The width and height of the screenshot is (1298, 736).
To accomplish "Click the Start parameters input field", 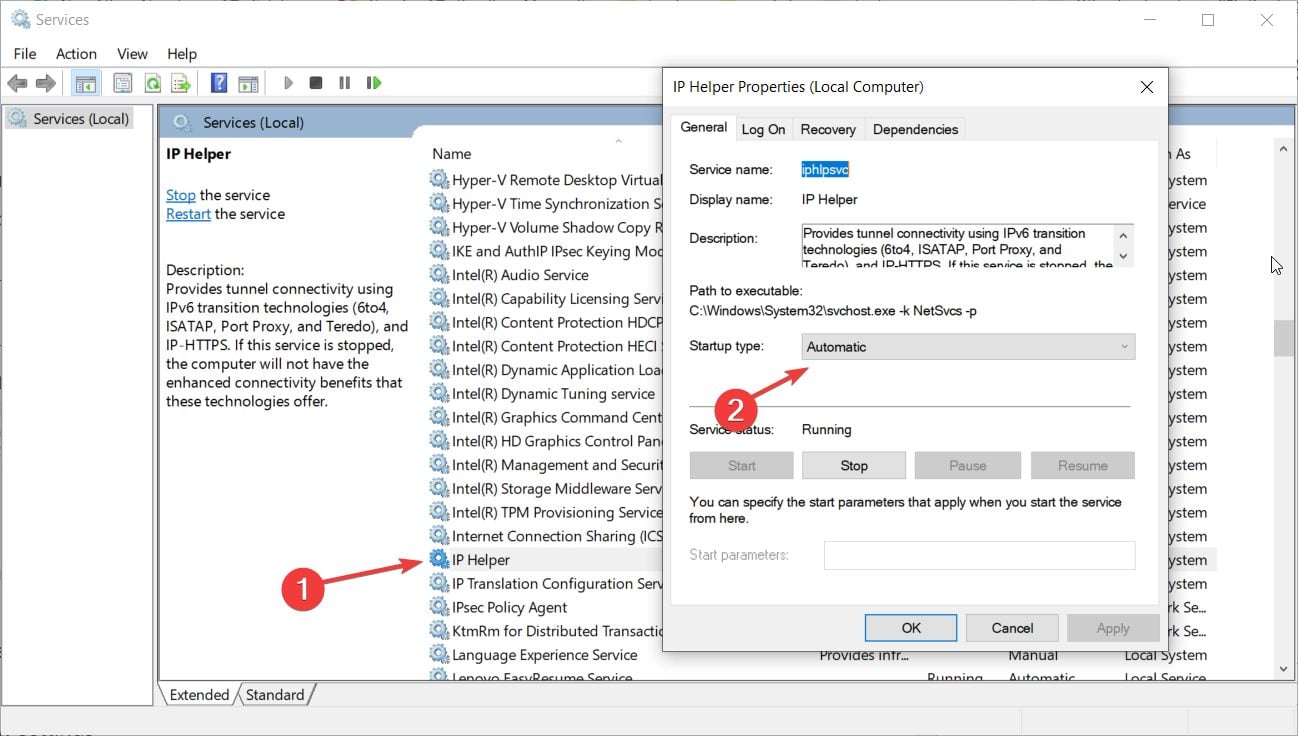I will 979,555.
